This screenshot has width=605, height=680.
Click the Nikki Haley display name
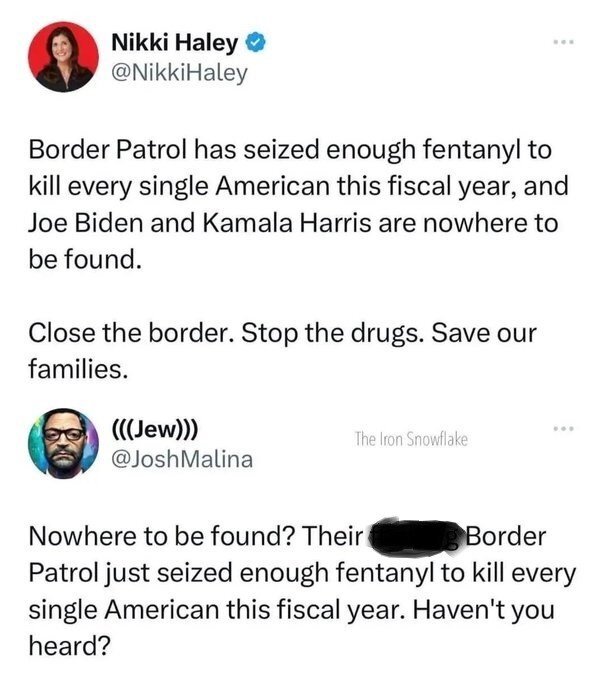pyautogui.click(x=175, y=42)
